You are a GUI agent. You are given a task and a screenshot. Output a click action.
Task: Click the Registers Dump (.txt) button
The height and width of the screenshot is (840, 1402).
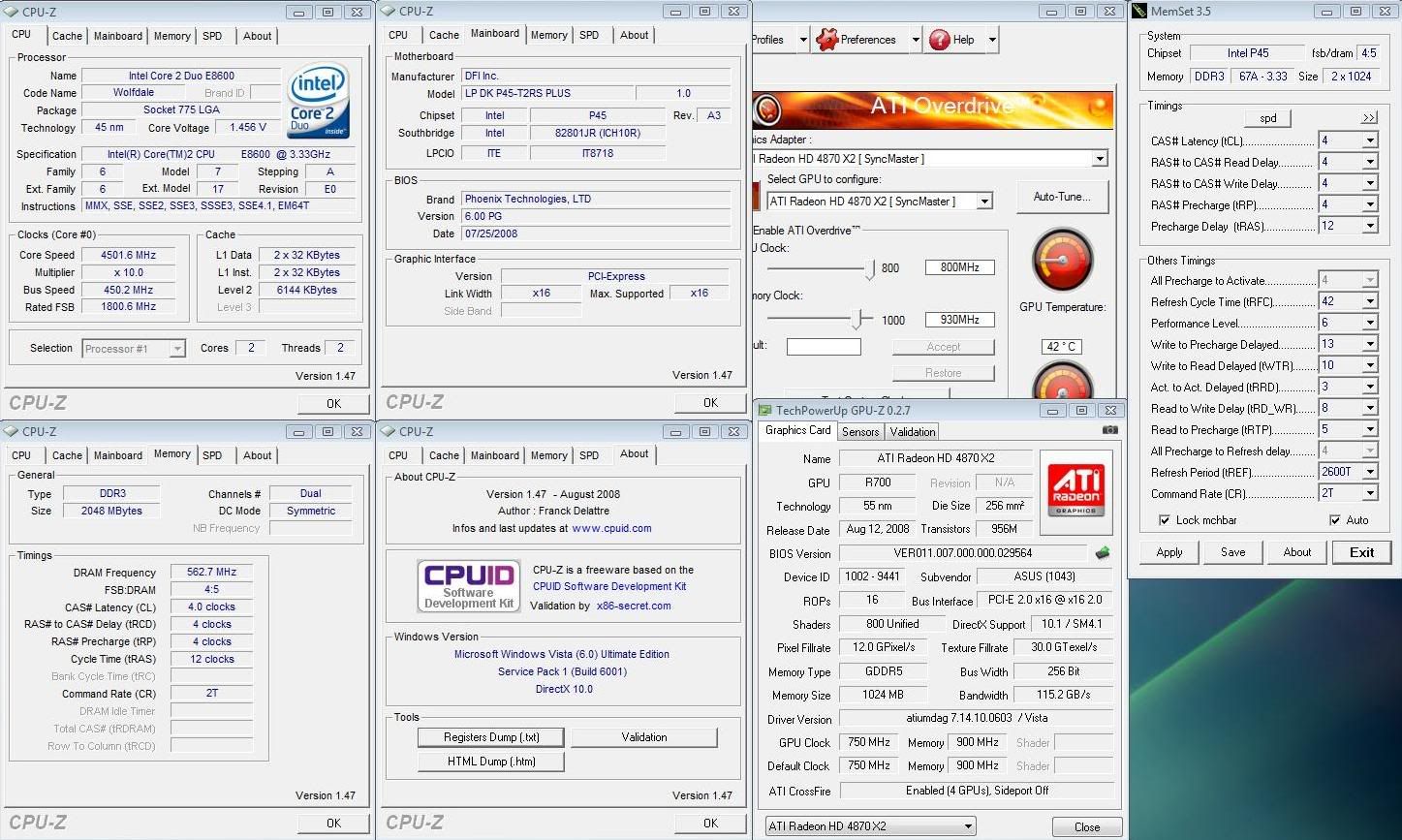[491, 737]
